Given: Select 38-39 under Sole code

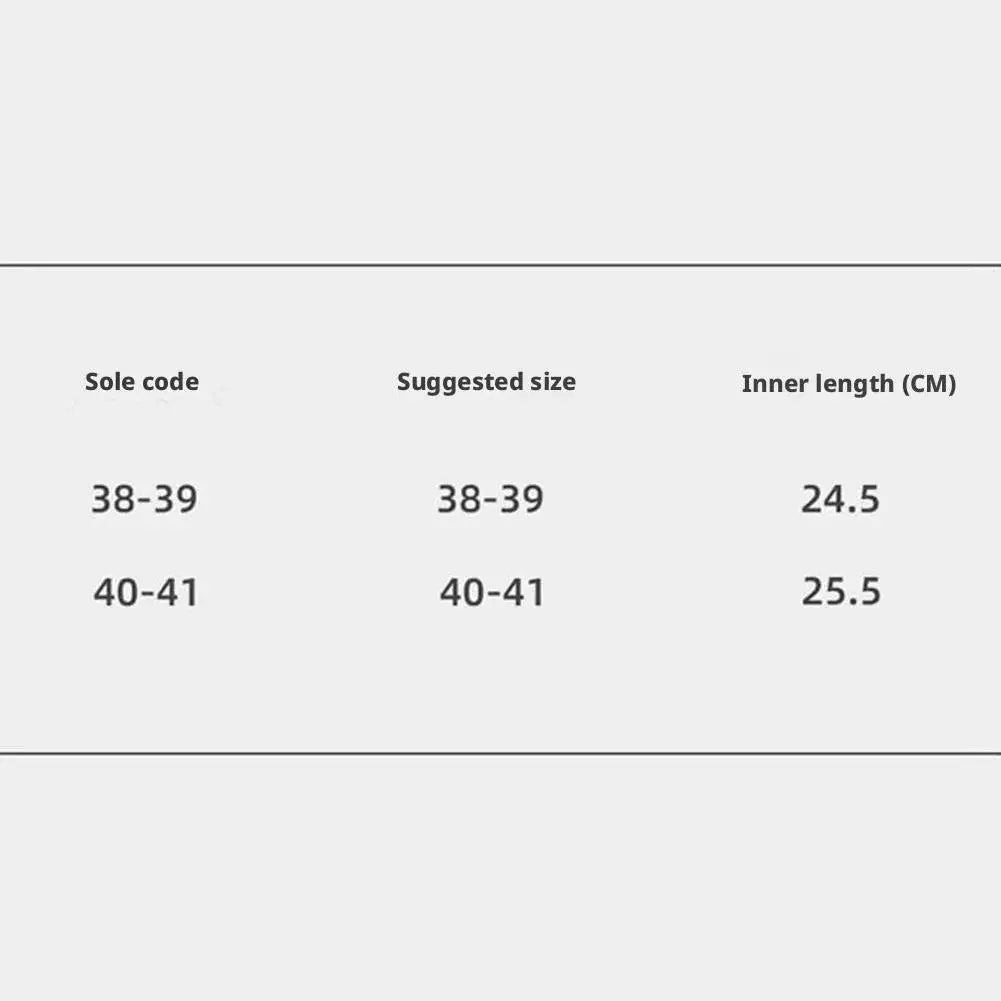Looking at the screenshot, I should (144, 498).
